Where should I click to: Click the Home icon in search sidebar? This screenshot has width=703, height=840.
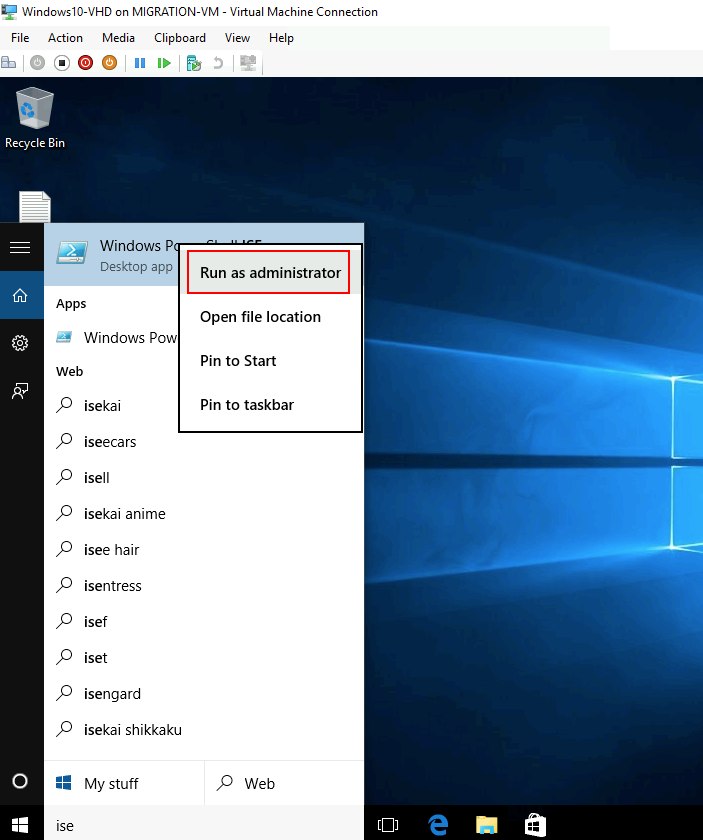[x=20, y=295]
